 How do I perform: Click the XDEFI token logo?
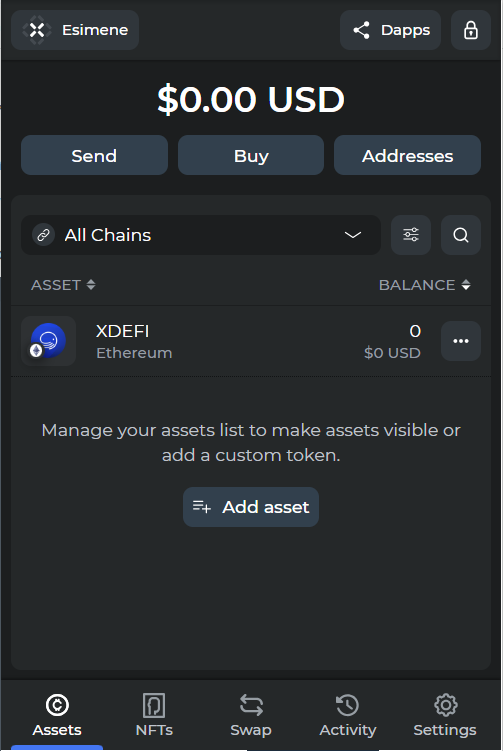click(x=48, y=341)
